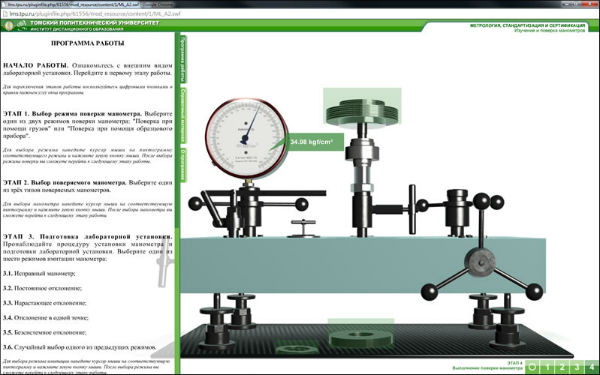Pick up the small weight disk on the mat
Screen dimensions: 600x375
pos(297,348)
